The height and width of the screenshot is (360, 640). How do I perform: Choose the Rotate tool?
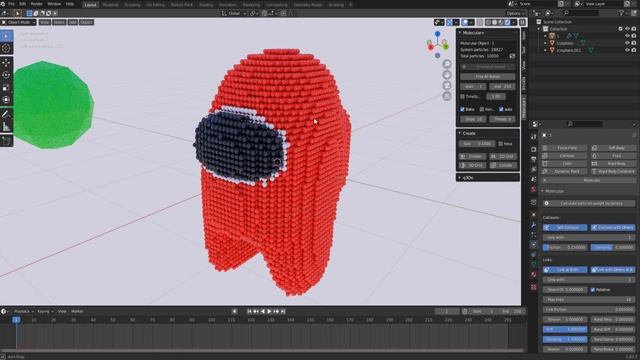[x=6, y=75]
